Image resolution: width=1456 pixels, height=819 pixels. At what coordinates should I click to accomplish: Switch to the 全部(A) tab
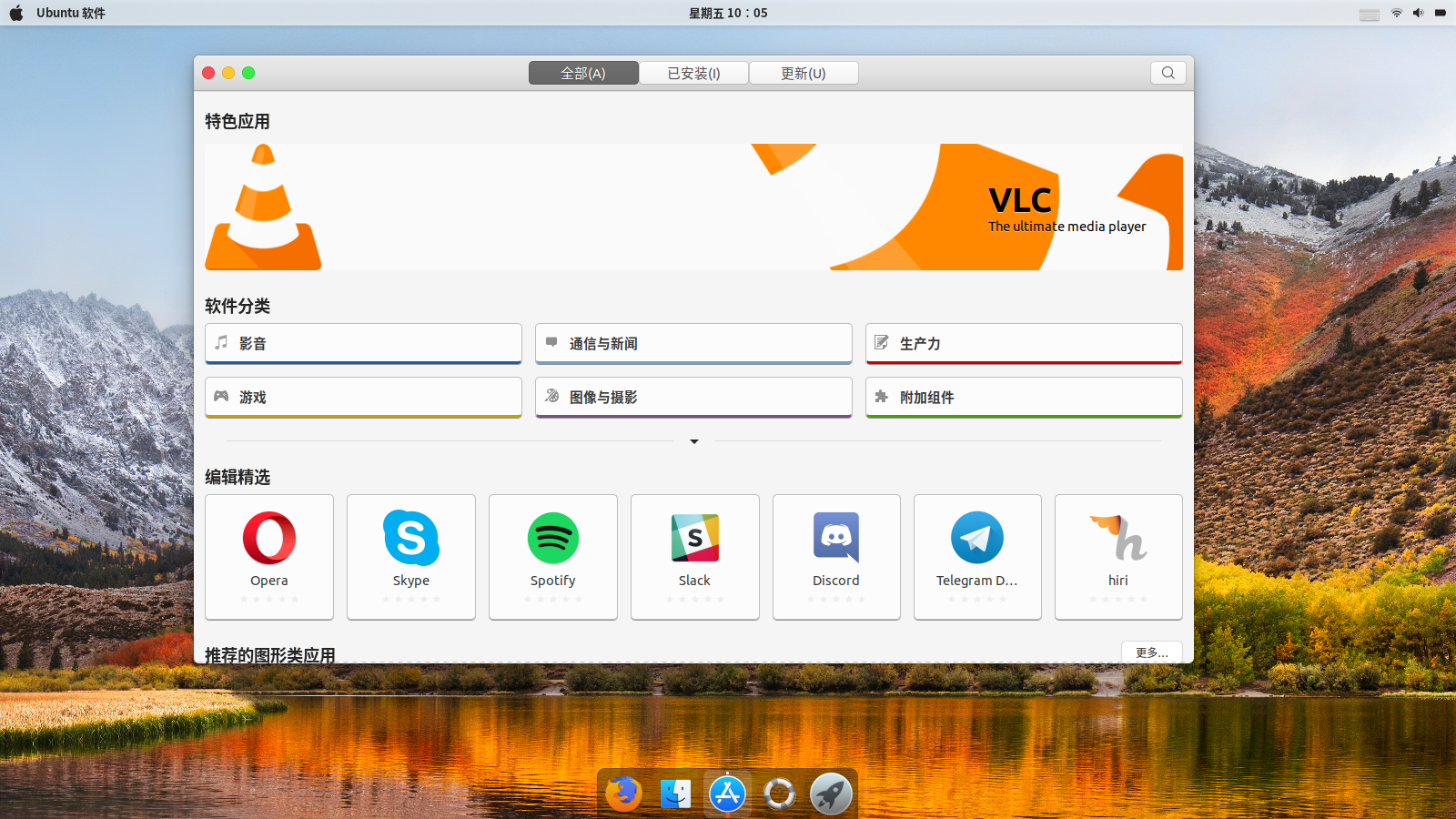[583, 73]
